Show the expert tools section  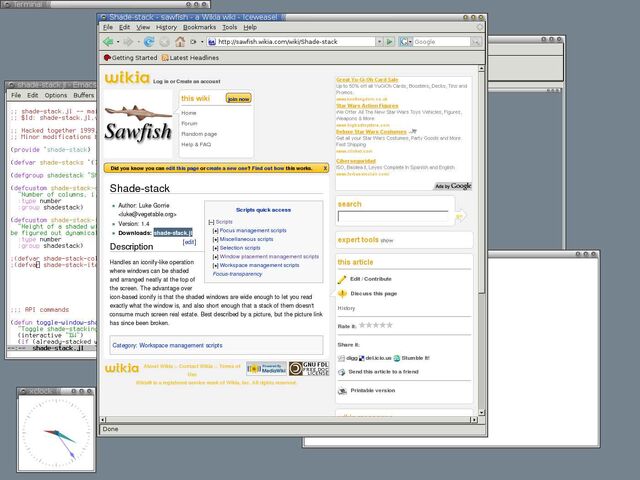coord(387,241)
